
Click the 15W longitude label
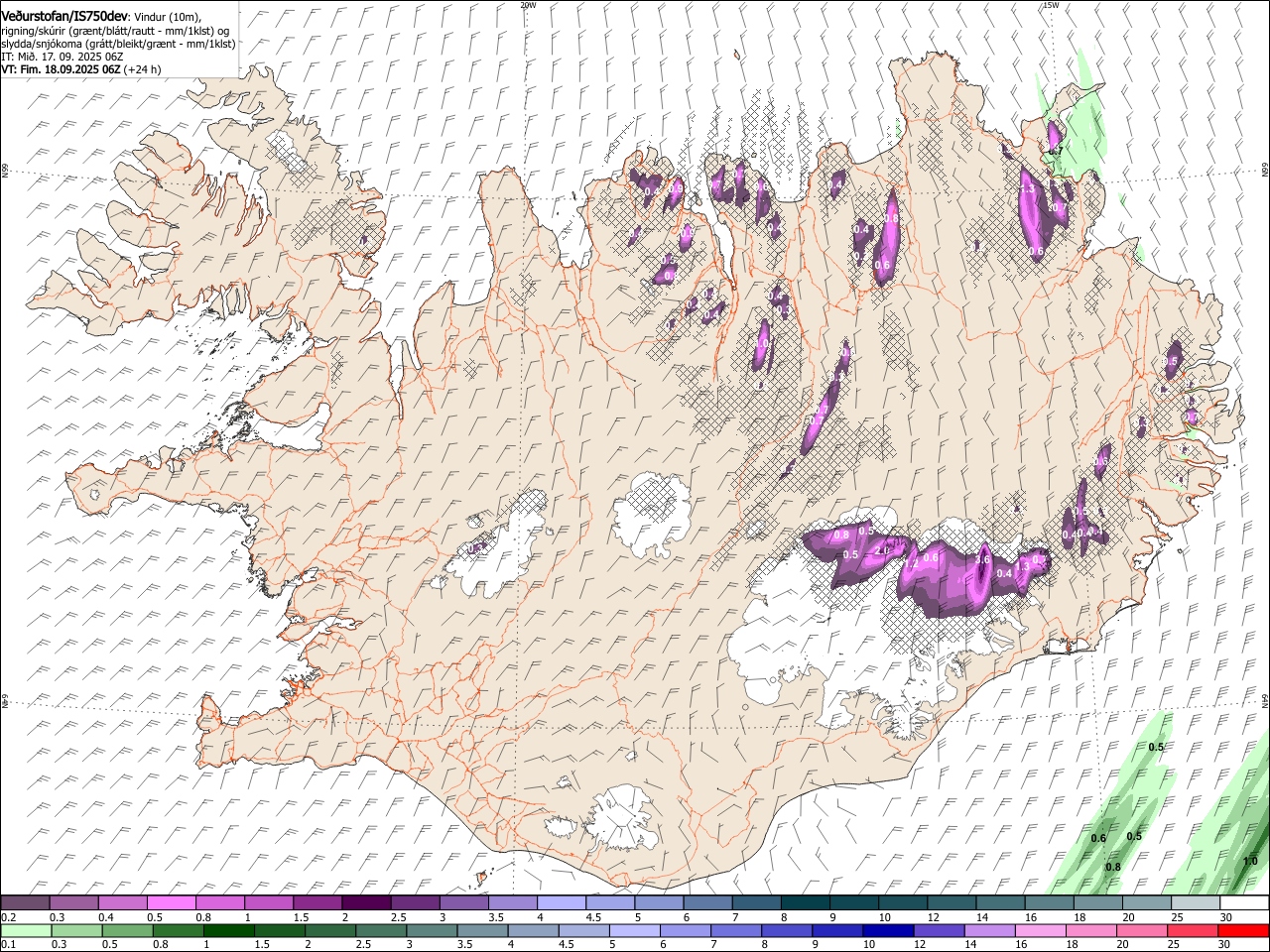coord(1051,5)
